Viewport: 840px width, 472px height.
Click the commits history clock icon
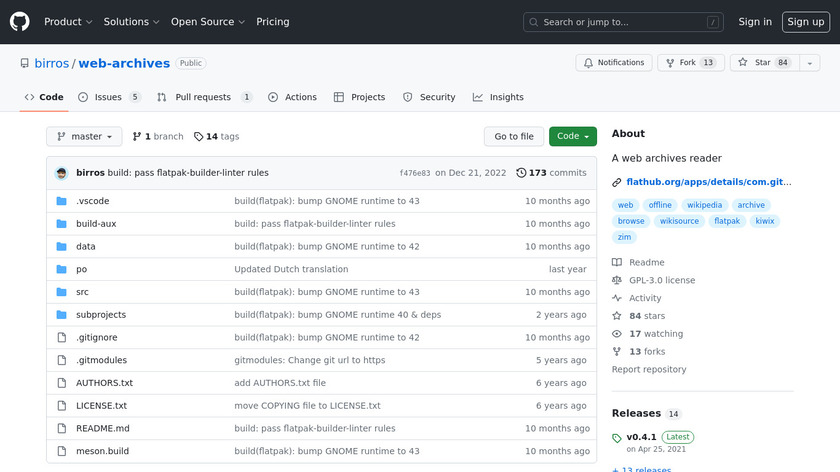pos(521,173)
